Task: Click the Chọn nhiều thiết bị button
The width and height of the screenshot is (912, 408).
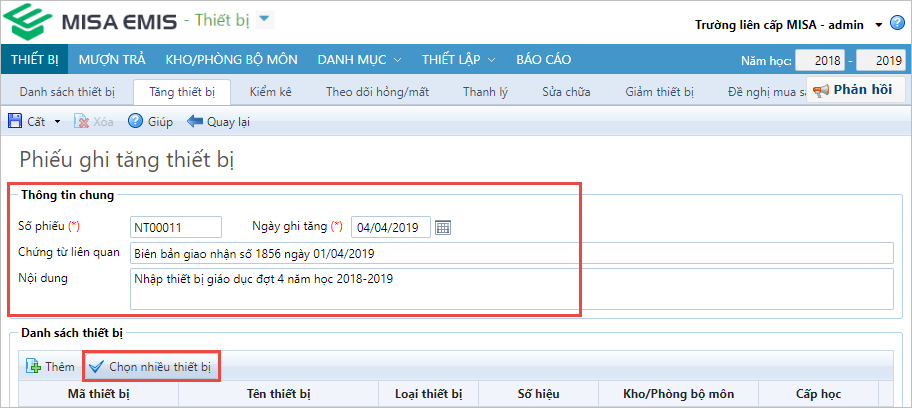Action: [151, 367]
